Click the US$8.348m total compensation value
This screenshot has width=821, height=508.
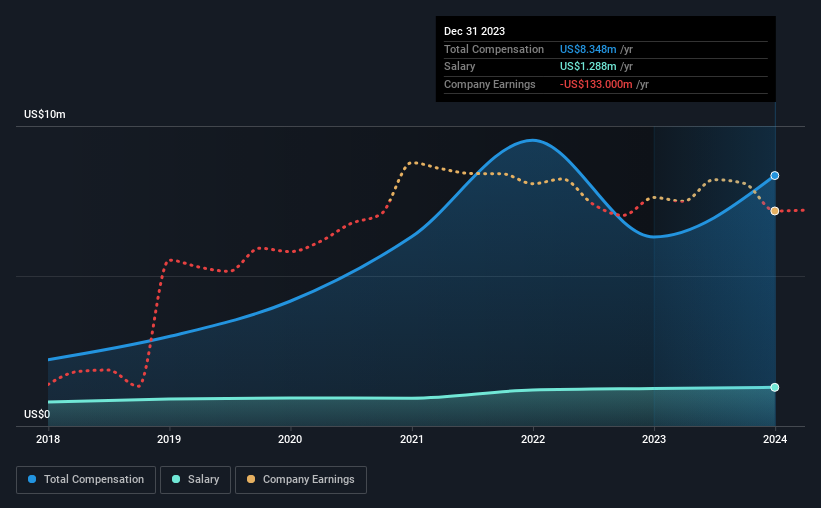coord(588,49)
